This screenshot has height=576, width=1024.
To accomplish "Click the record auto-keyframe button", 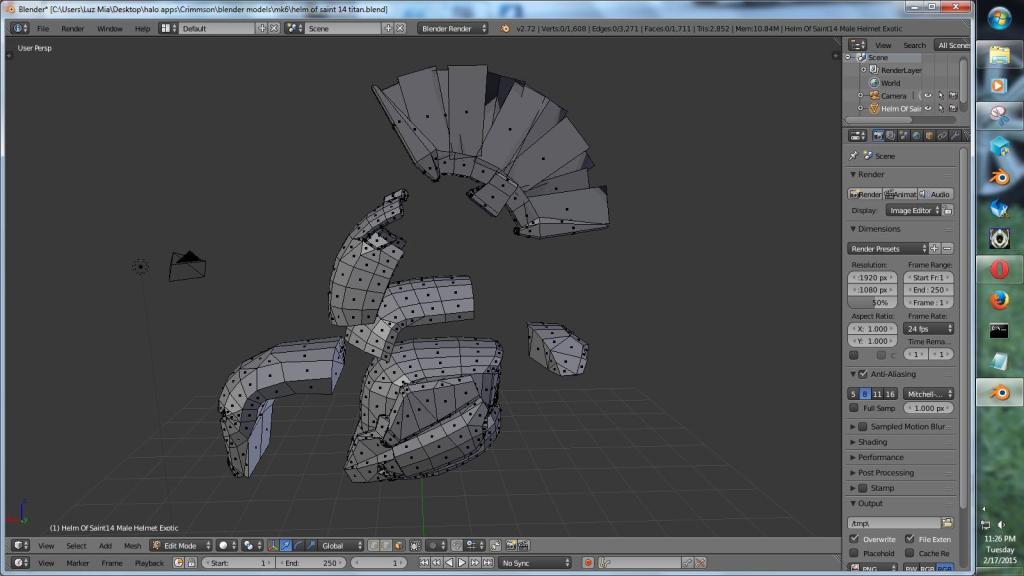I will click(588, 562).
